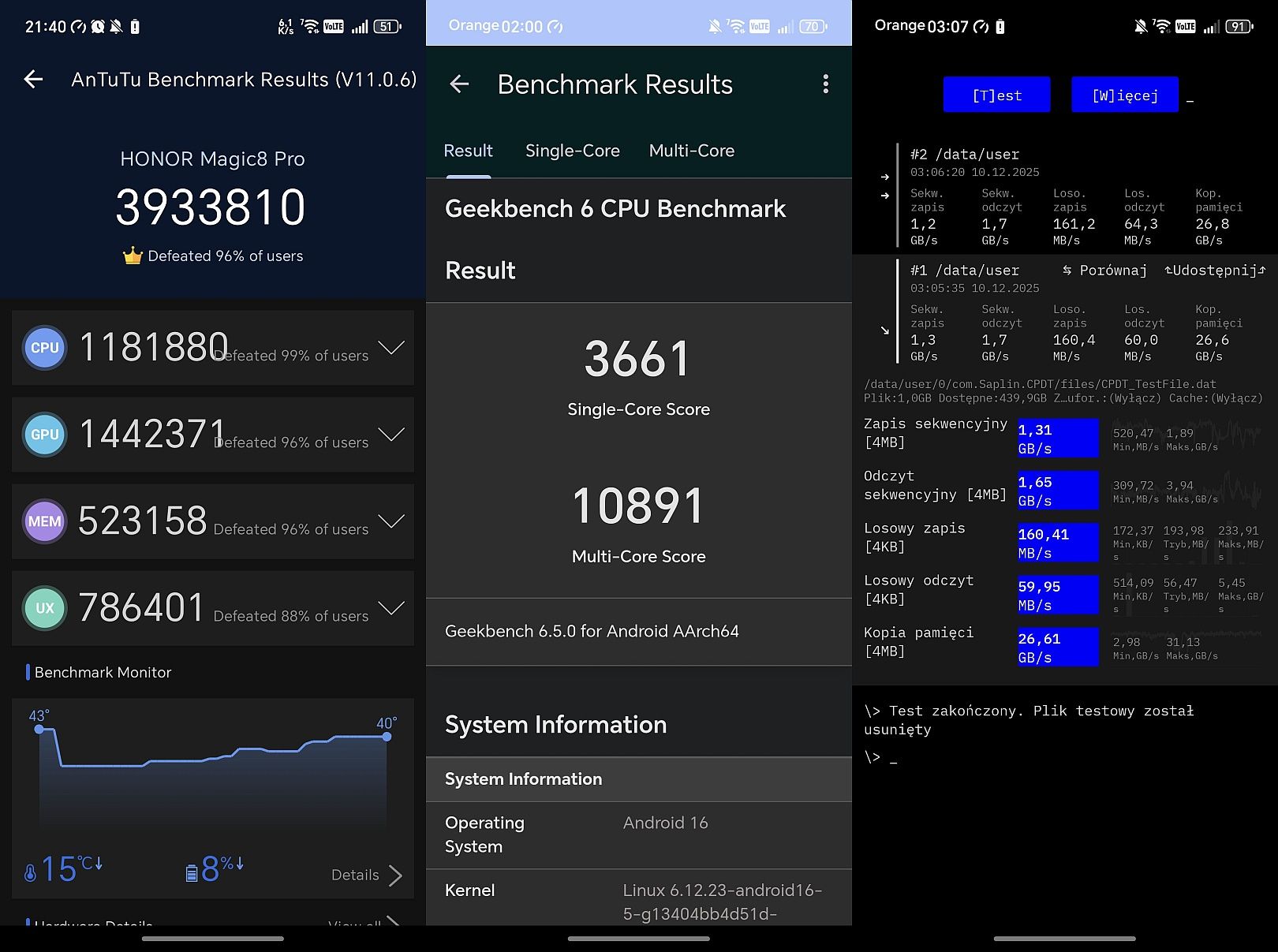Tap the GPU score badge icon
This screenshot has height=952, width=1278.
(x=45, y=435)
